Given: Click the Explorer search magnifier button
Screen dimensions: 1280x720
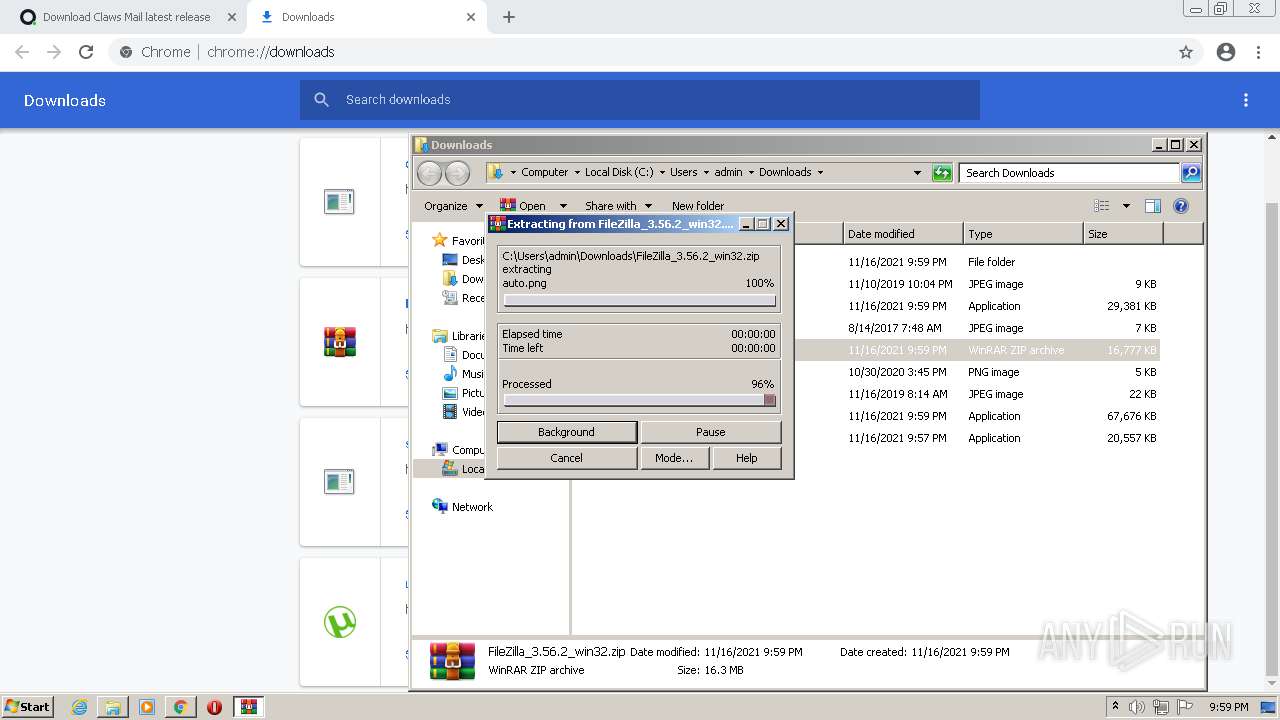Looking at the screenshot, I should pos(1191,173).
